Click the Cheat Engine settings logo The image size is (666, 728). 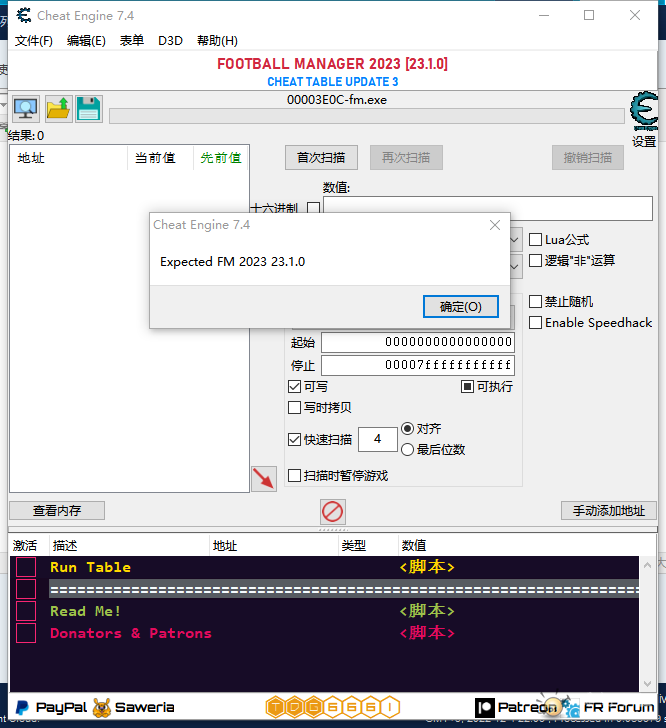(x=644, y=112)
